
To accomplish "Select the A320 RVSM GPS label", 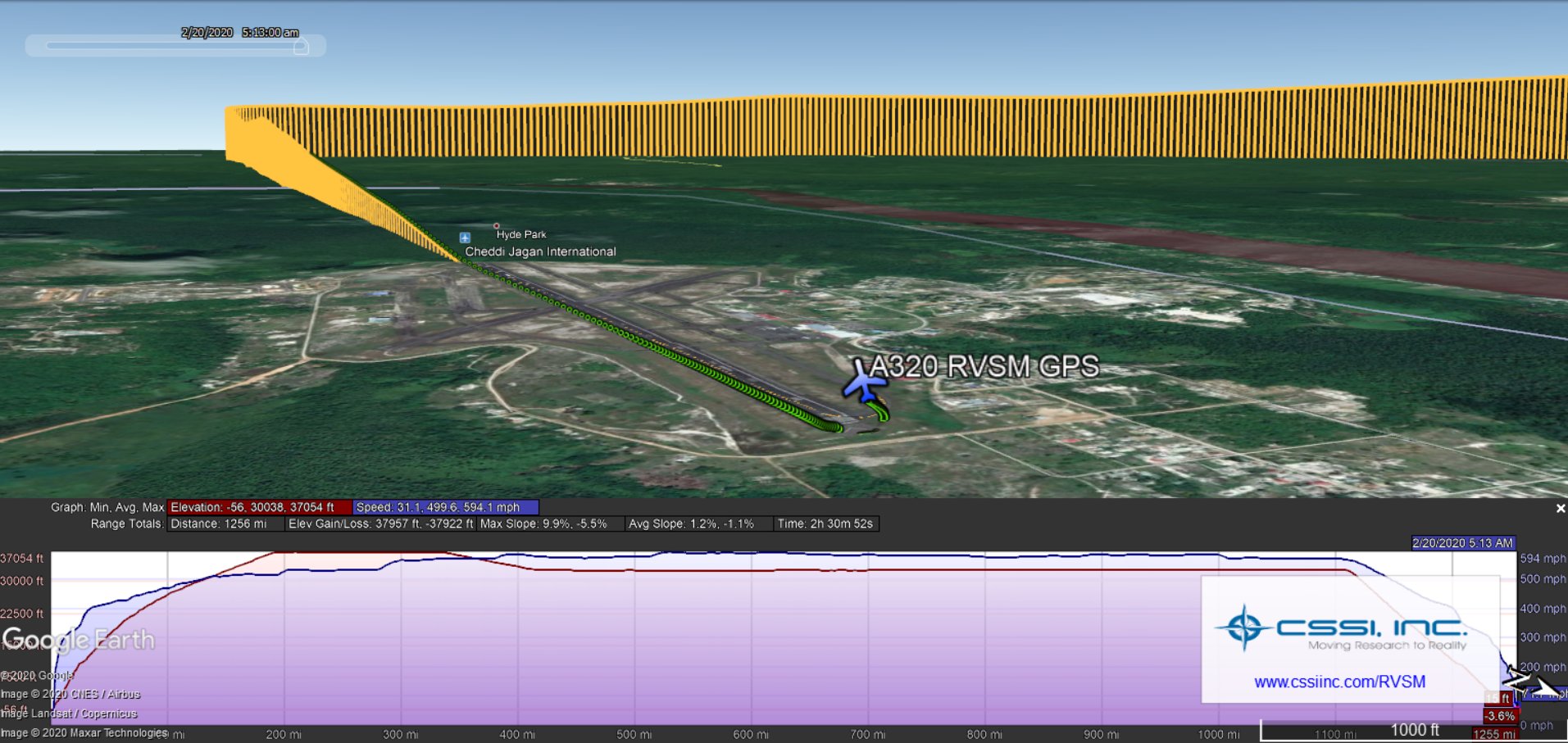I will (x=984, y=366).
